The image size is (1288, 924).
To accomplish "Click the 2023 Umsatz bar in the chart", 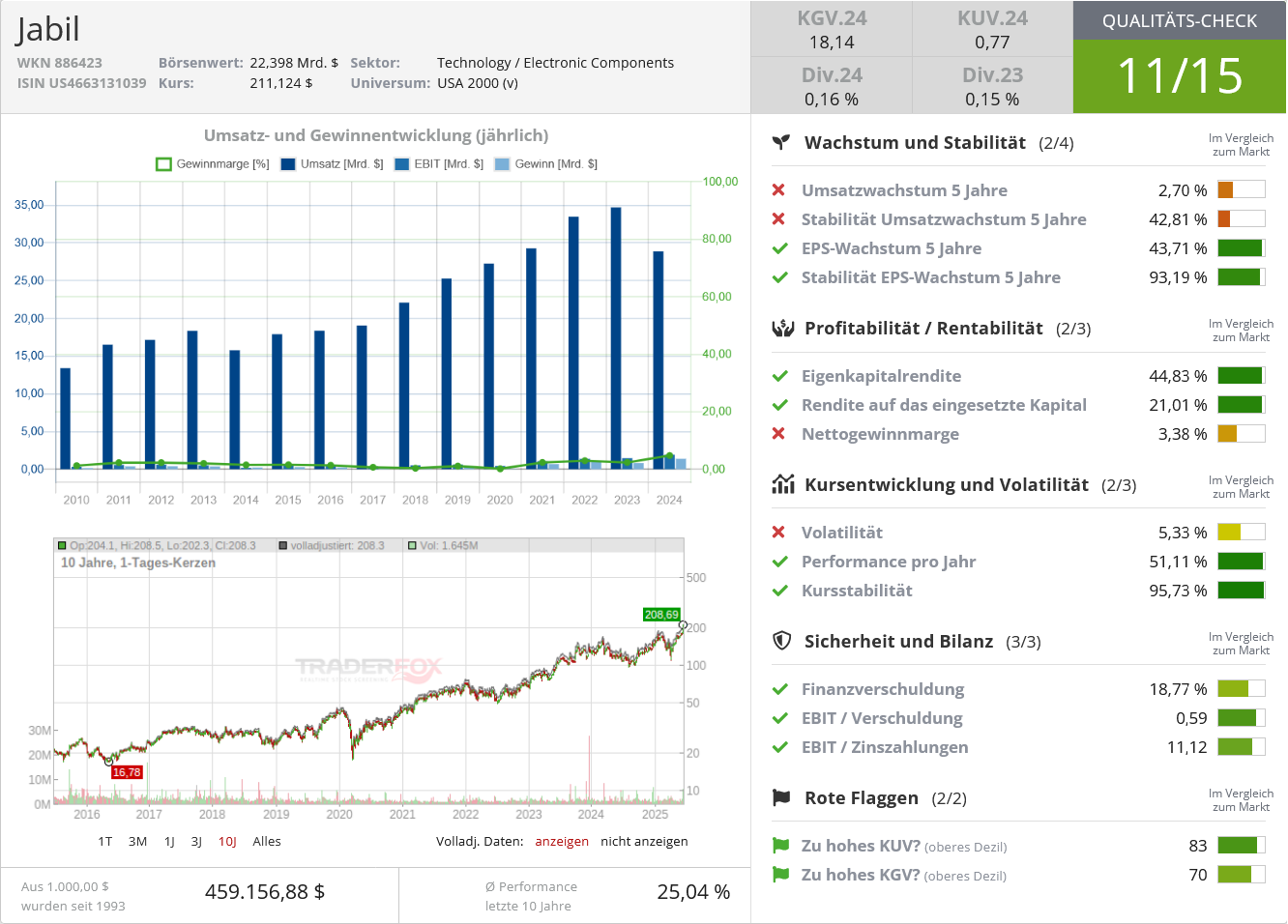I will point(616,338).
